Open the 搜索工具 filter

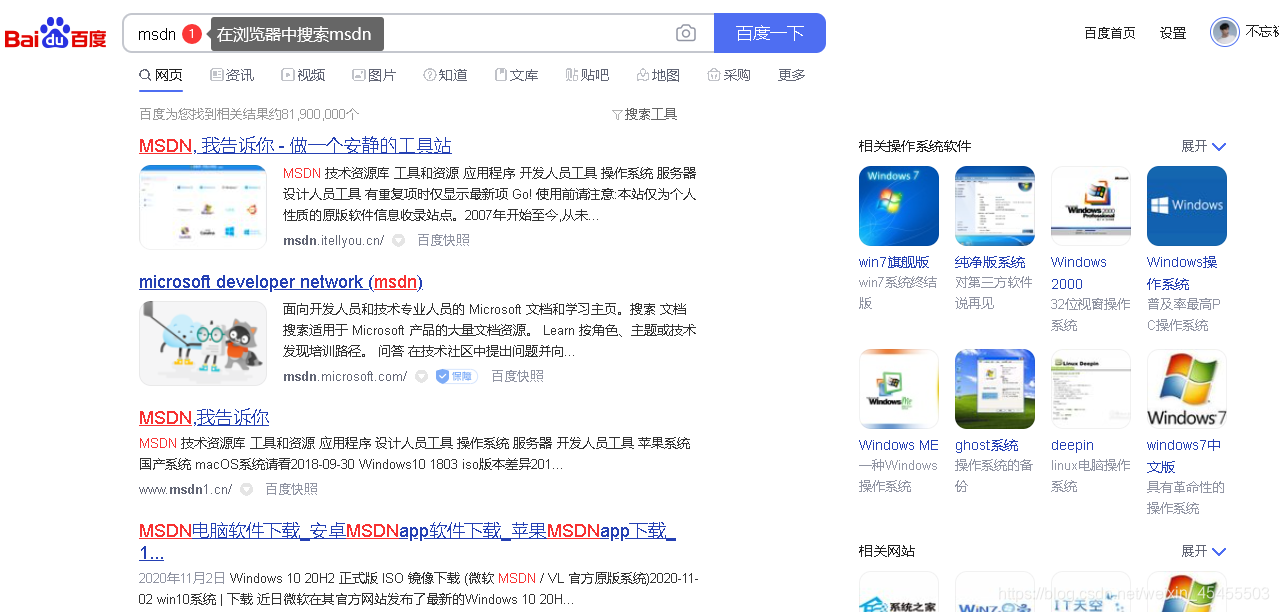tap(645, 114)
